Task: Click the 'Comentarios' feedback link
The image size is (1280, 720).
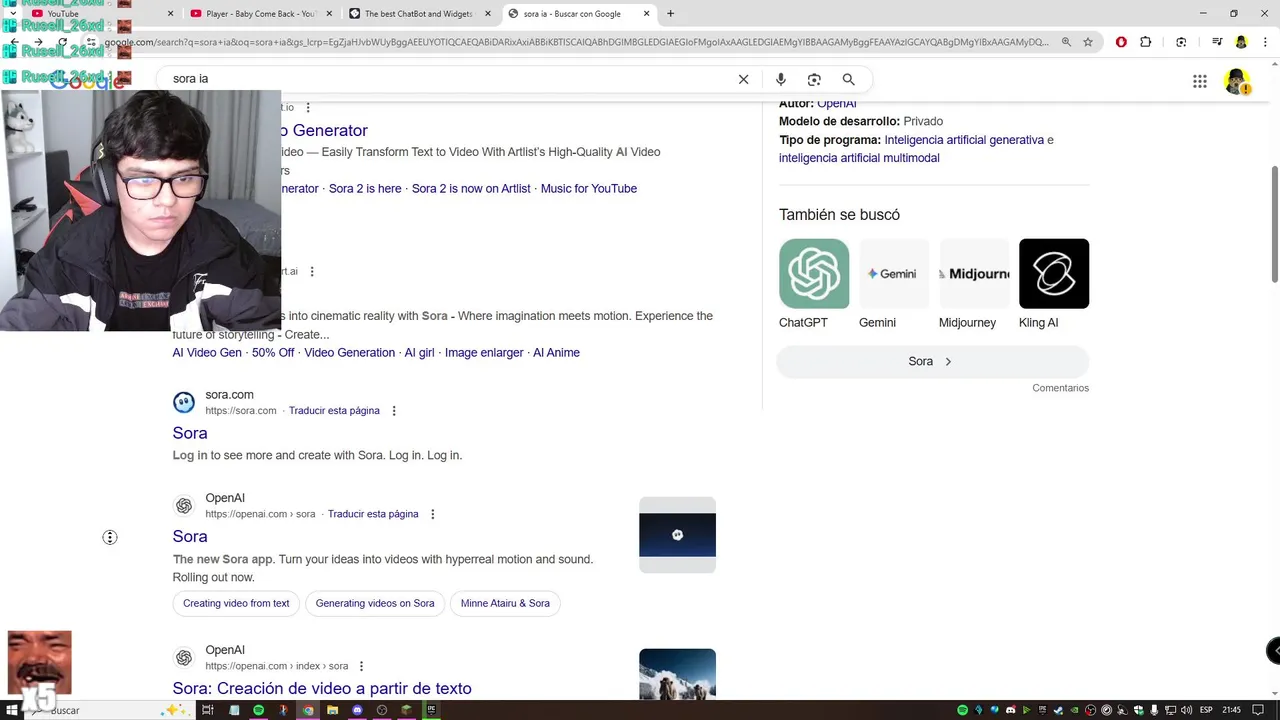Action: [1060, 388]
